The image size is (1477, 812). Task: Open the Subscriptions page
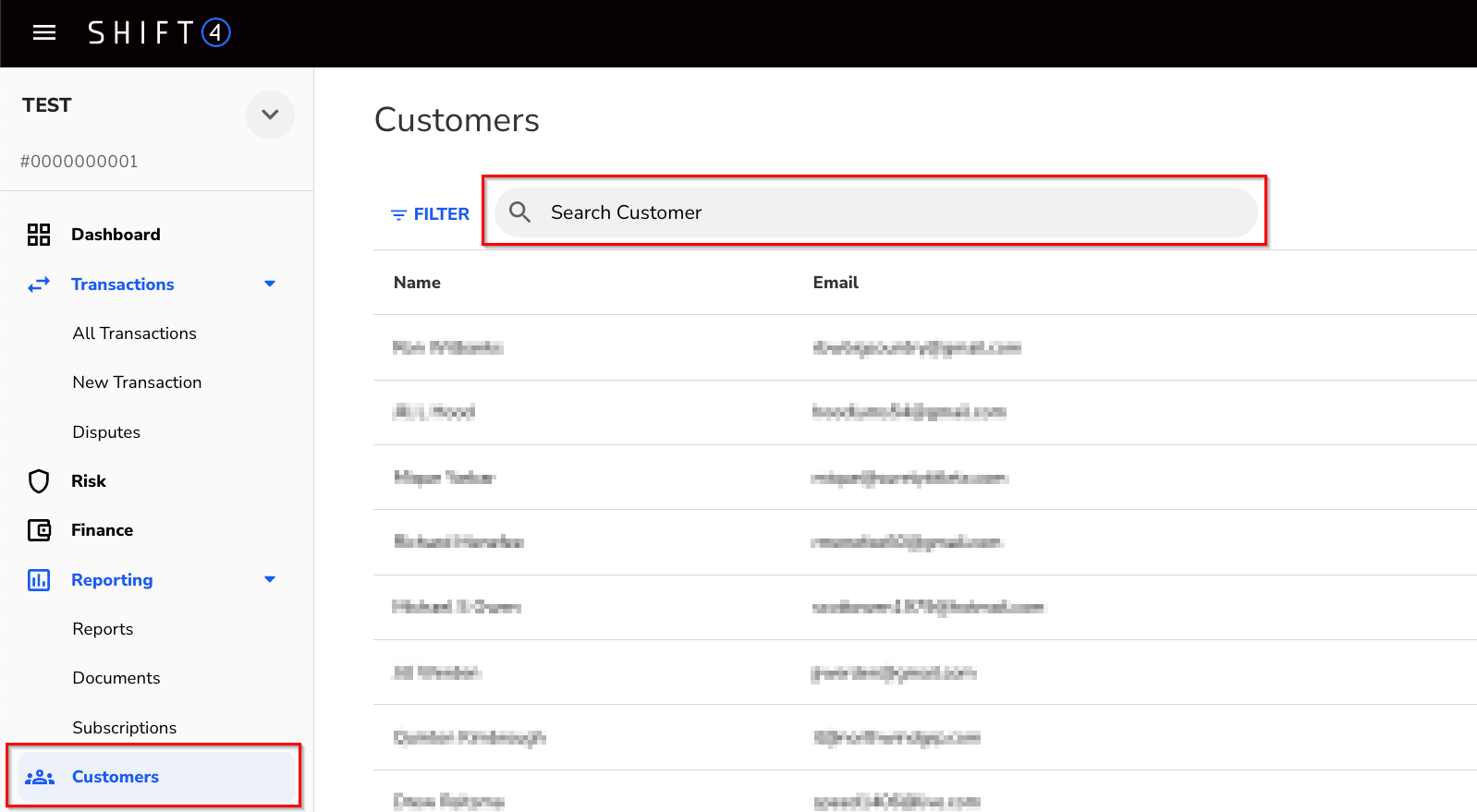(124, 728)
